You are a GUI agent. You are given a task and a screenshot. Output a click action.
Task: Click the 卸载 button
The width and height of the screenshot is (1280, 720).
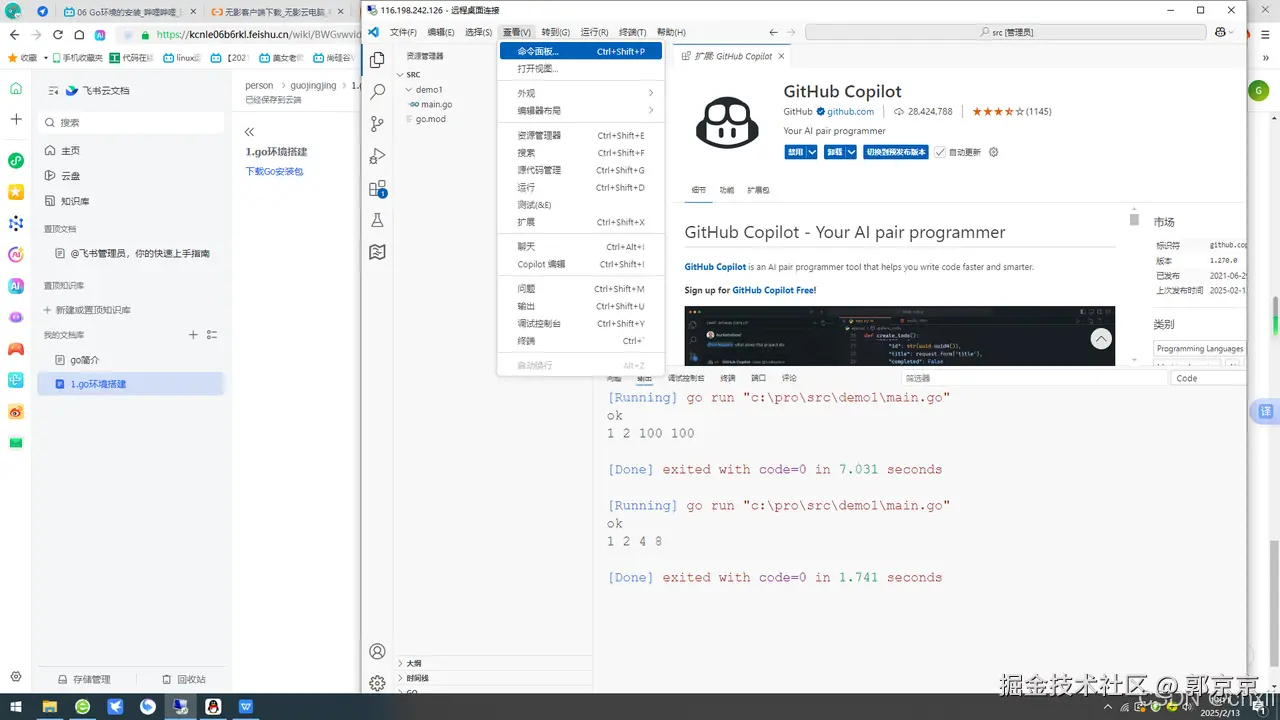834,152
